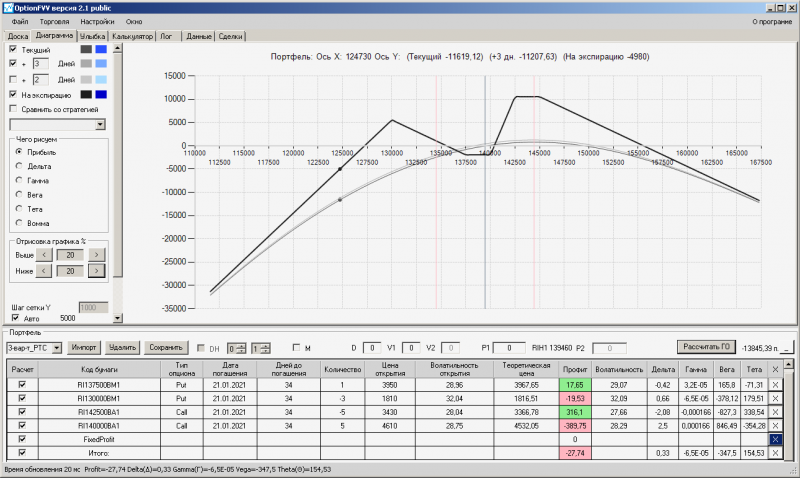
Task: Switch to the Доска tab
Action: (18, 36)
